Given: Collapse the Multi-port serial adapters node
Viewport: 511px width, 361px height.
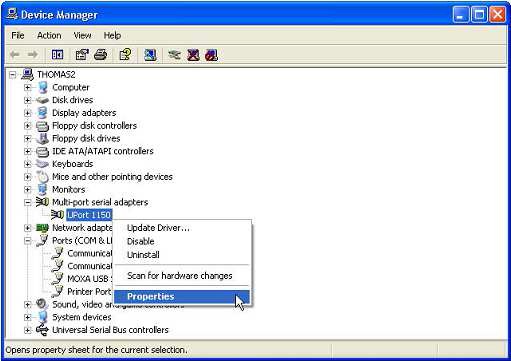Looking at the screenshot, I should [28, 202].
